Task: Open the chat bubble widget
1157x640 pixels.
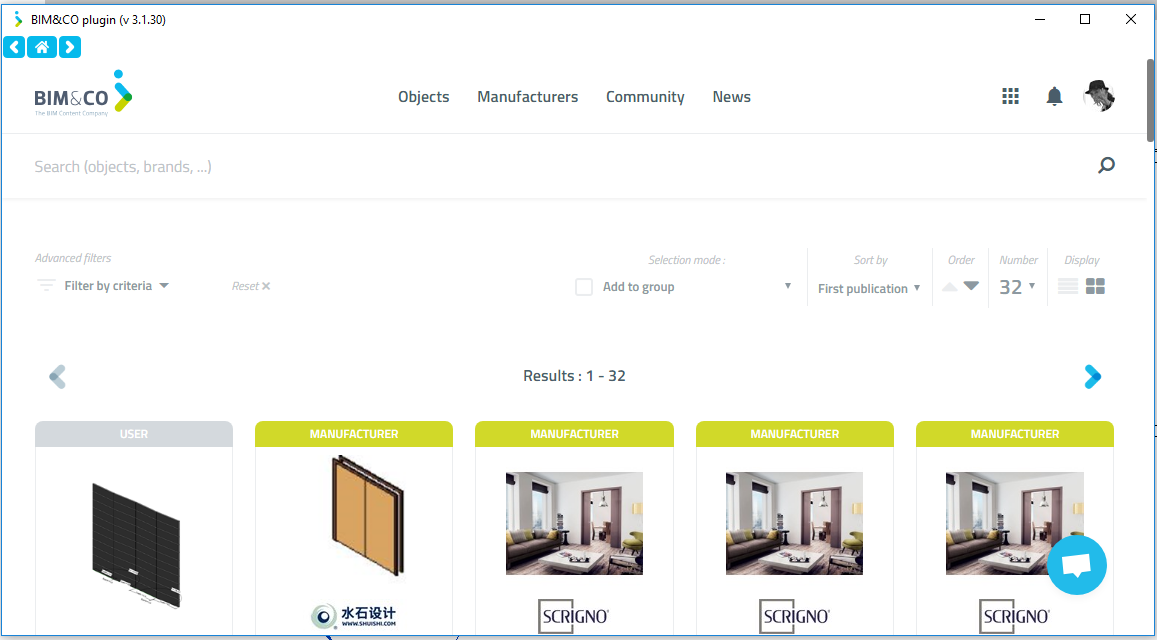Action: pyautogui.click(x=1077, y=565)
